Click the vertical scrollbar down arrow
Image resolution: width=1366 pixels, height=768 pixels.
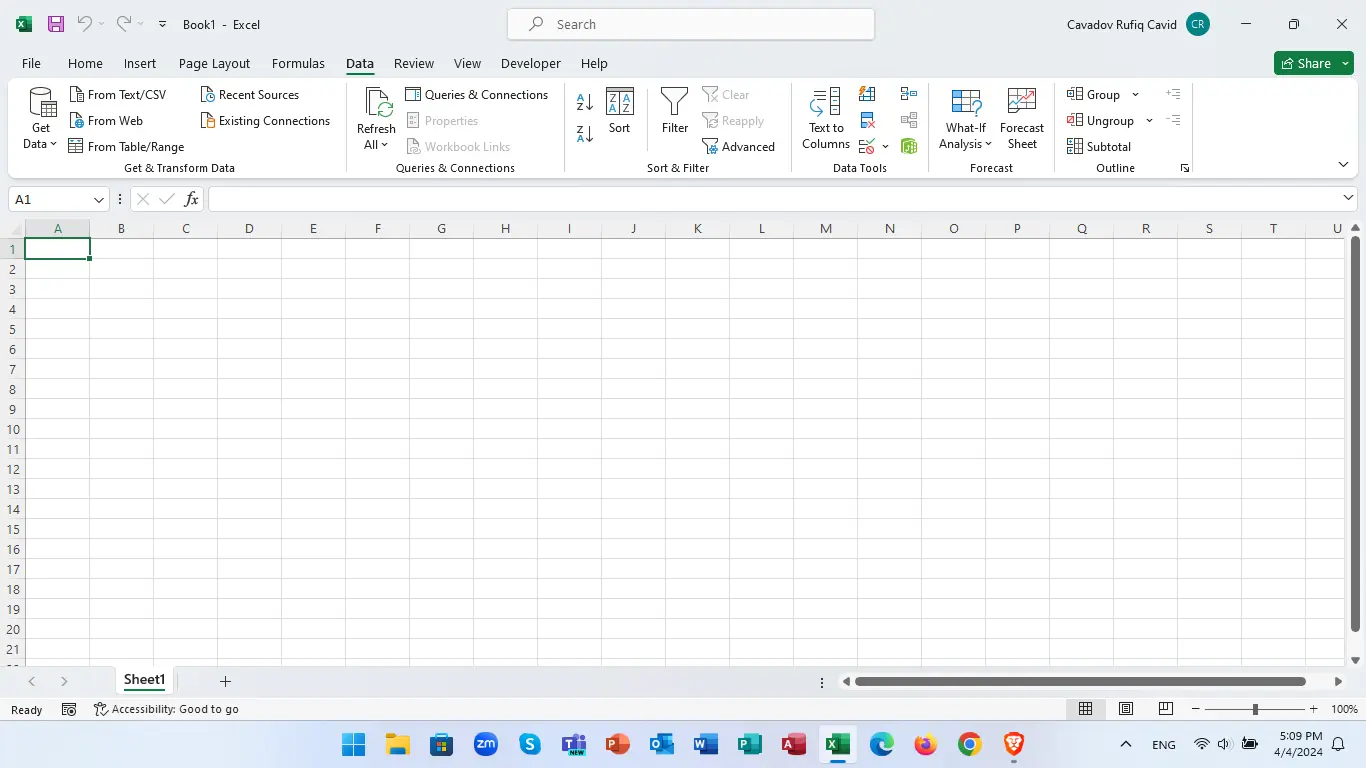click(1355, 660)
